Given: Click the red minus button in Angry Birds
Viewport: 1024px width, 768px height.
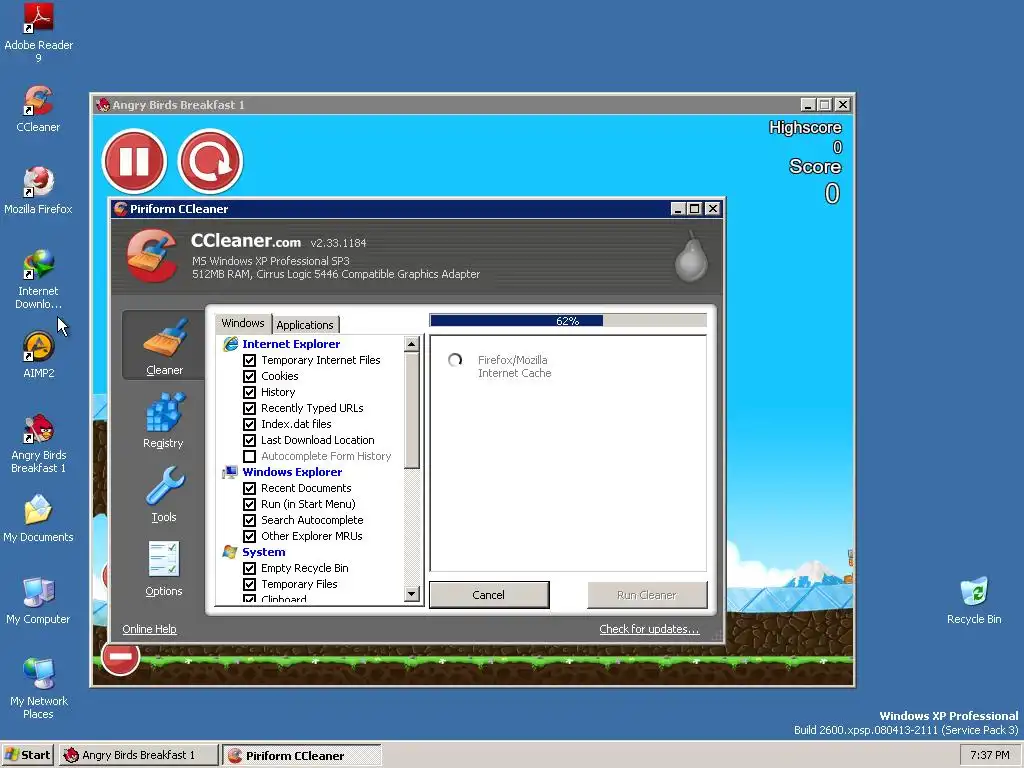Looking at the screenshot, I should click(x=120, y=657).
